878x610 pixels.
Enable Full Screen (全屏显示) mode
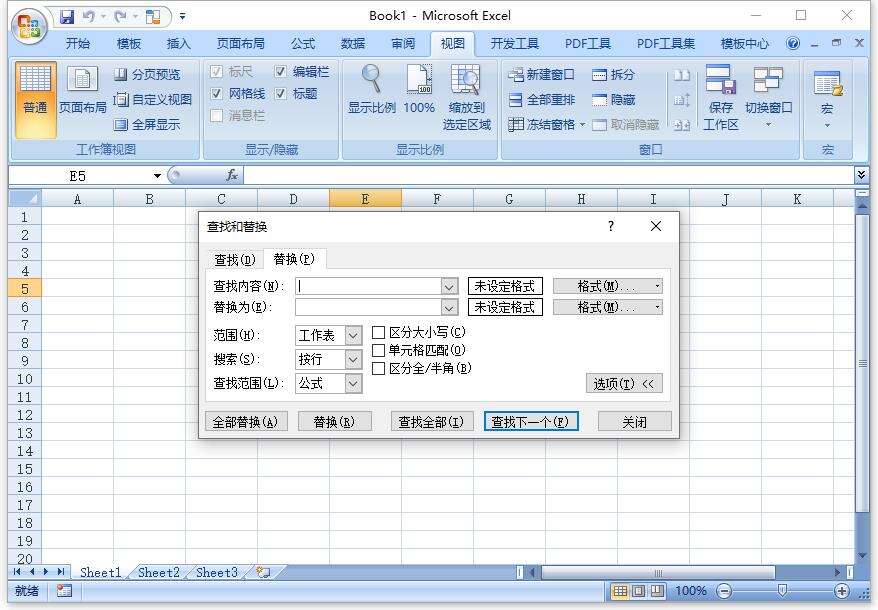[x=147, y=124]
